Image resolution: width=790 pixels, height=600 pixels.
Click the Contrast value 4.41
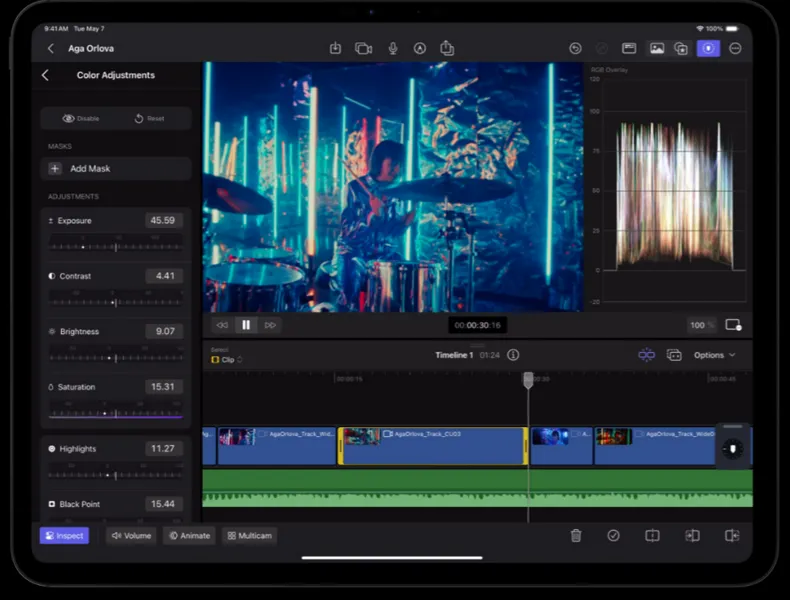coord(164,276)
